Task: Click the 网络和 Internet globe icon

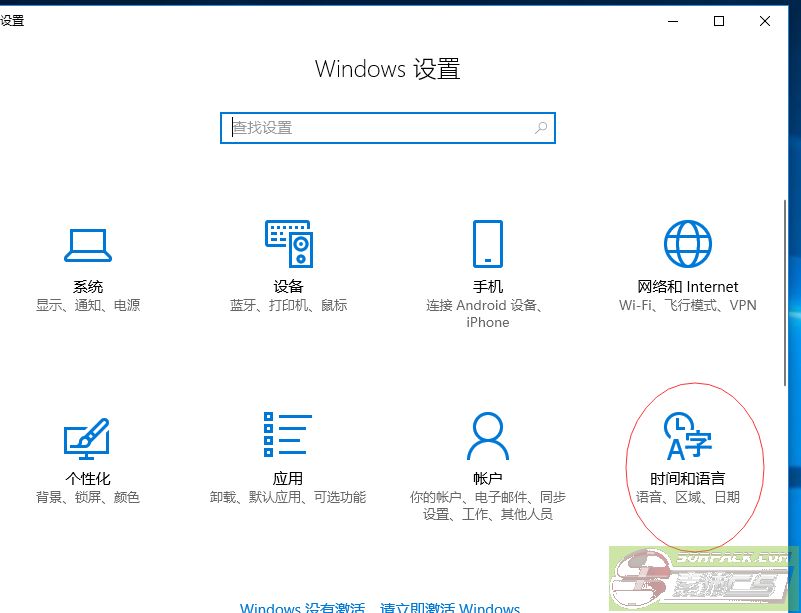Action: (x=687, y=244)
